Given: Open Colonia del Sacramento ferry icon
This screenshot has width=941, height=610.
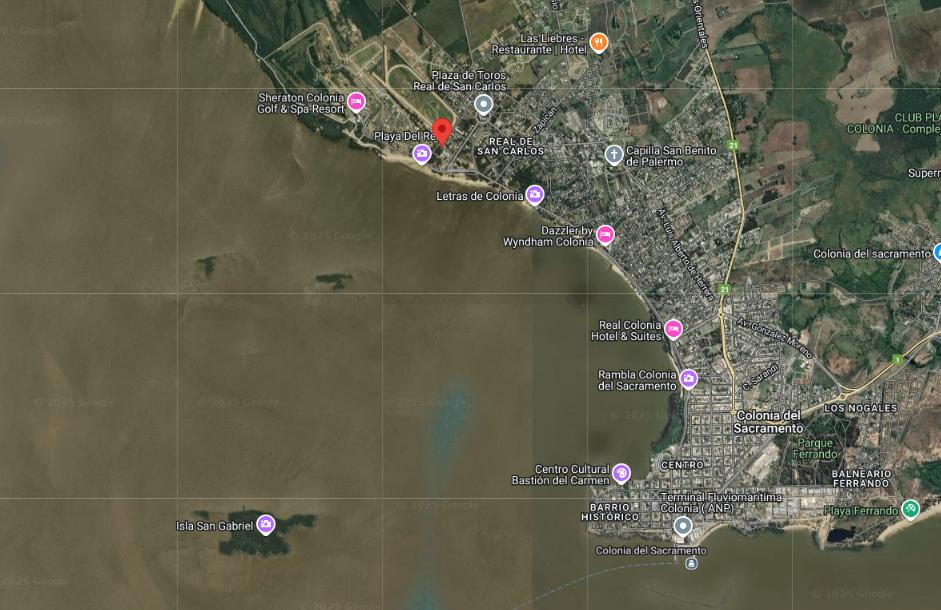Looking at the screenshot, I should [691, 563].
